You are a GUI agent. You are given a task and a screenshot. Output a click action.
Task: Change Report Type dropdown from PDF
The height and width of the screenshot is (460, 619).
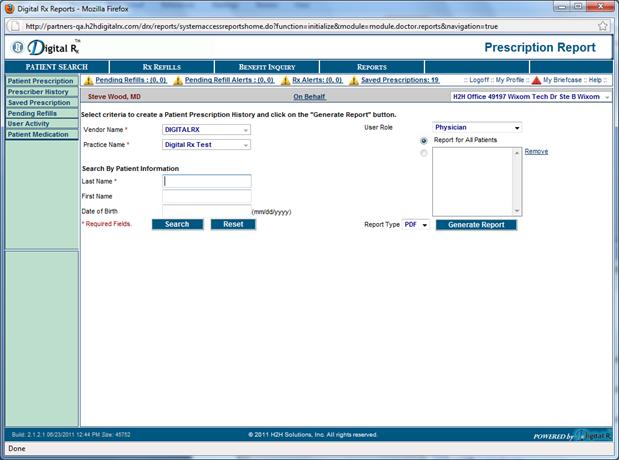tap(415, 225)
